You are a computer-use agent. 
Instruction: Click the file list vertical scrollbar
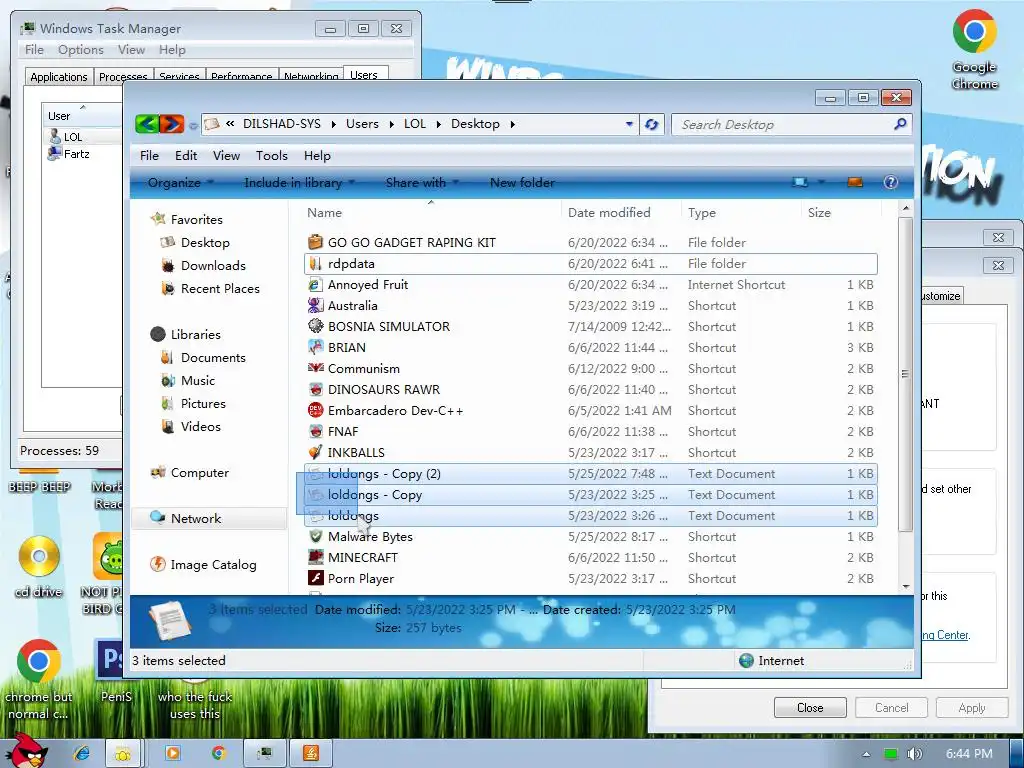click(x=905, y=372)
